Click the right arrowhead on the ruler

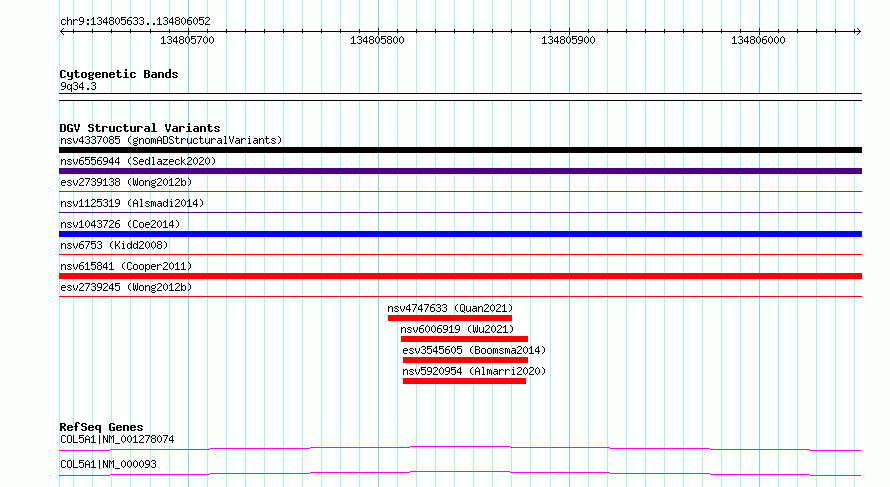(x=858, y=32)
